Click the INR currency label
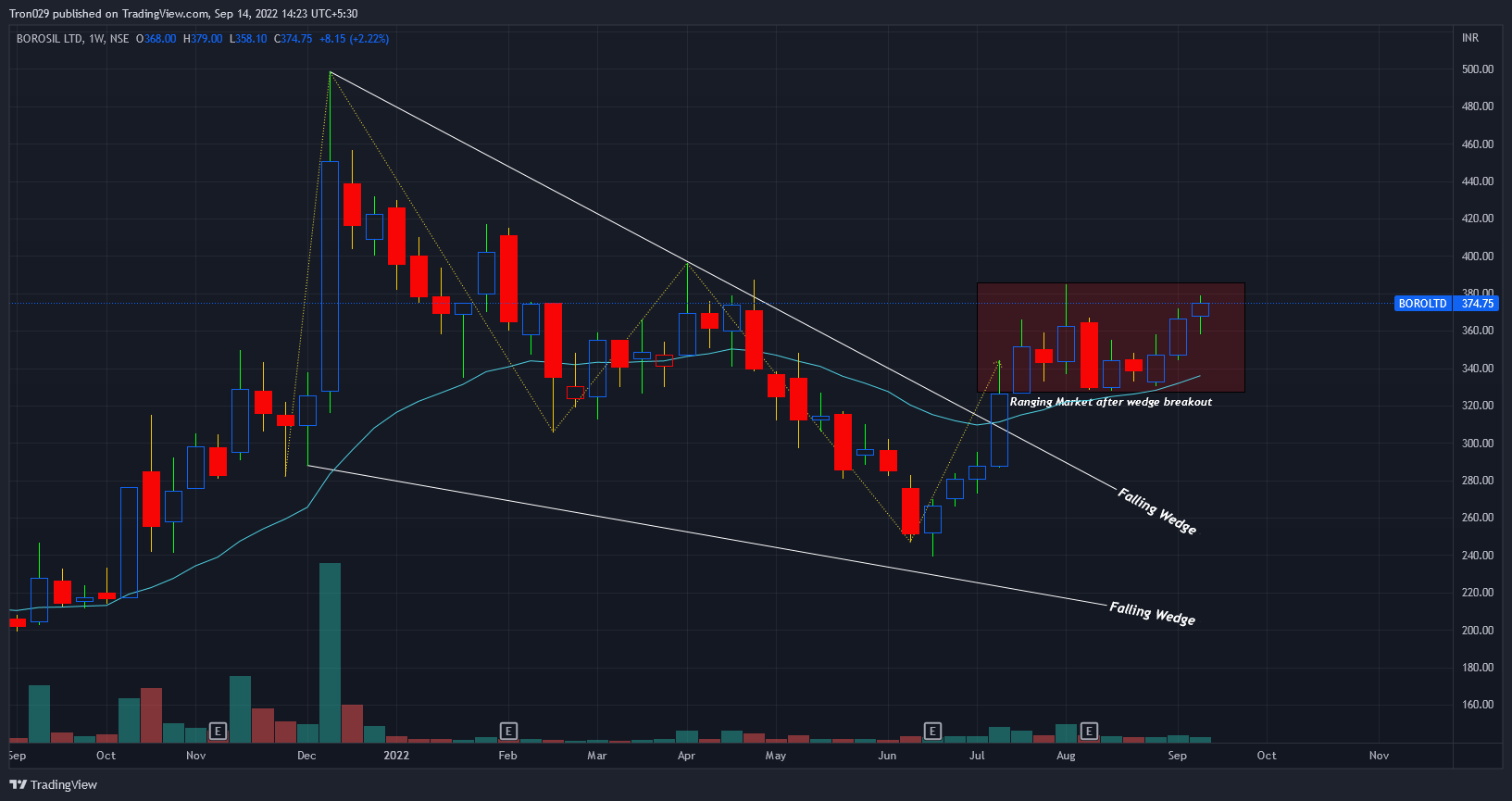This screenshot has width=1512, height=801. coord(1470,38)
